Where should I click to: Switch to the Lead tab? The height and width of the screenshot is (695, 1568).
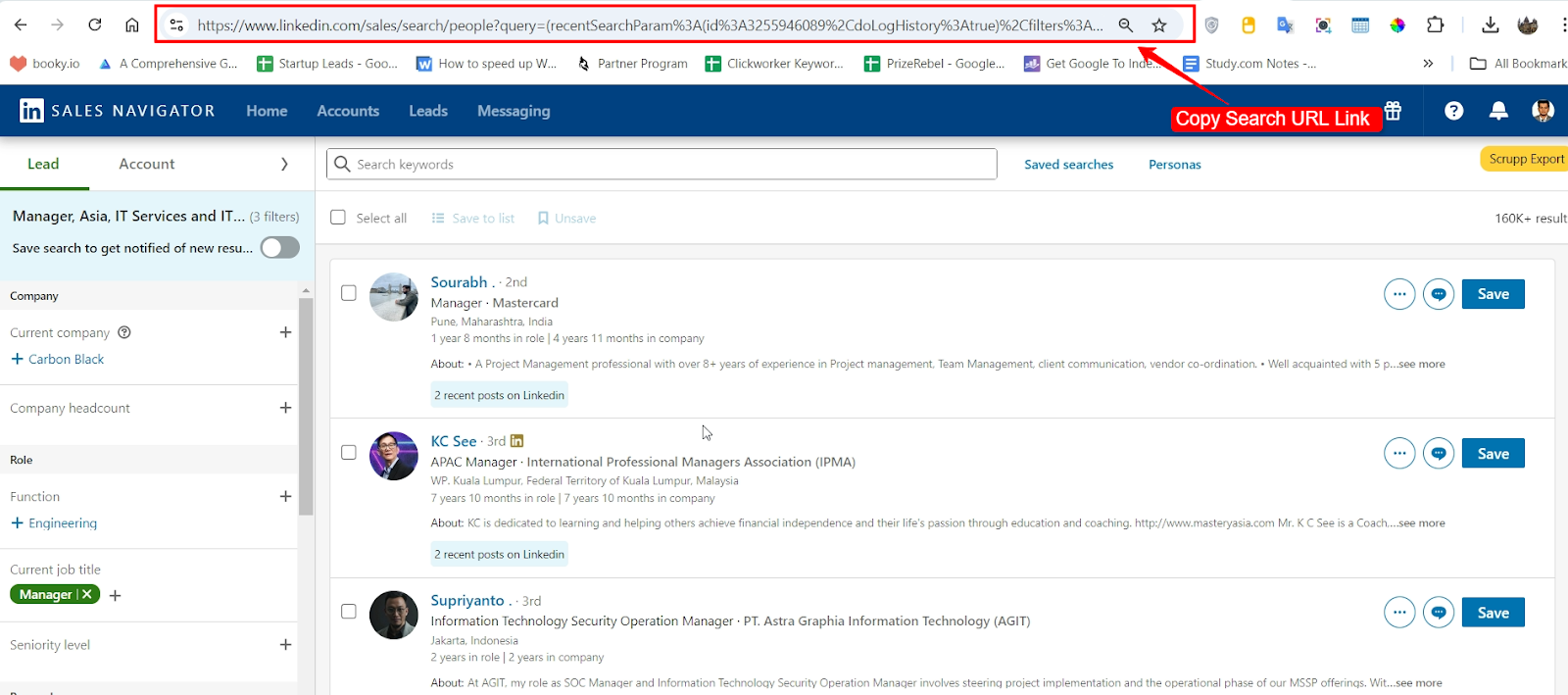pyautogui.click(x=43, y=164)
